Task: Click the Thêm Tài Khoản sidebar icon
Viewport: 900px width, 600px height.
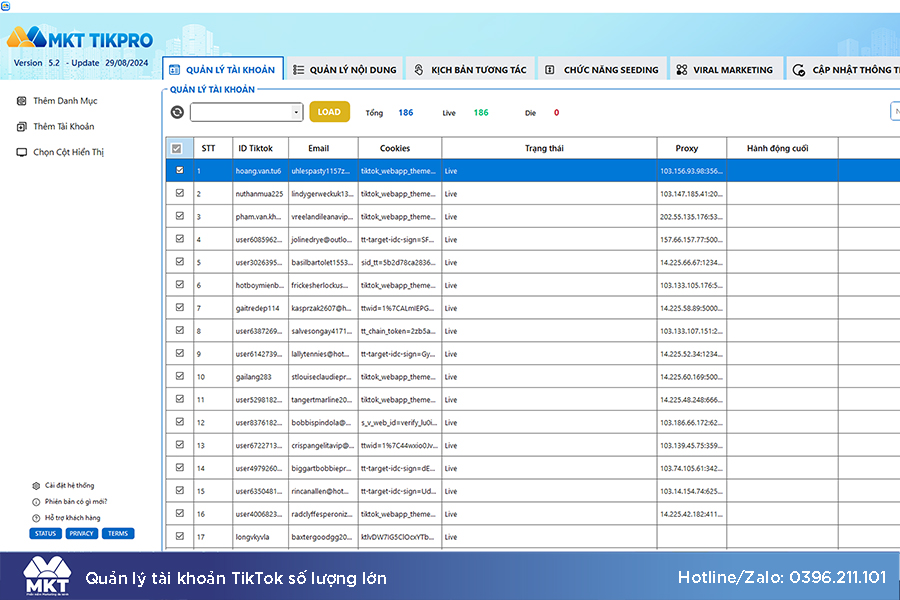Action: (22, 126)
